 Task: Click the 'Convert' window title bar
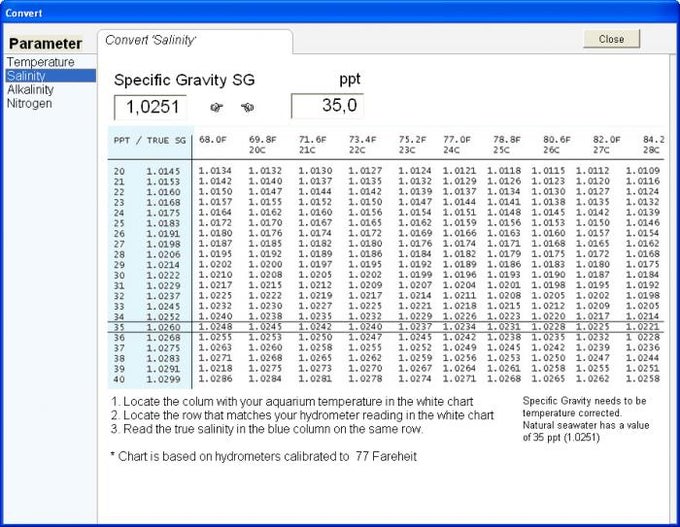[340, 13]
